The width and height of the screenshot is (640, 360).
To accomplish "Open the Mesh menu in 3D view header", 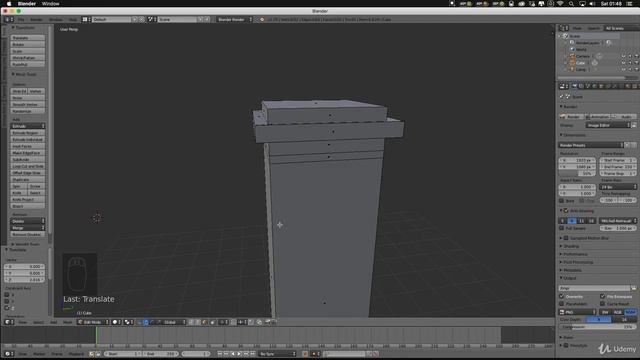I will 68,322.
